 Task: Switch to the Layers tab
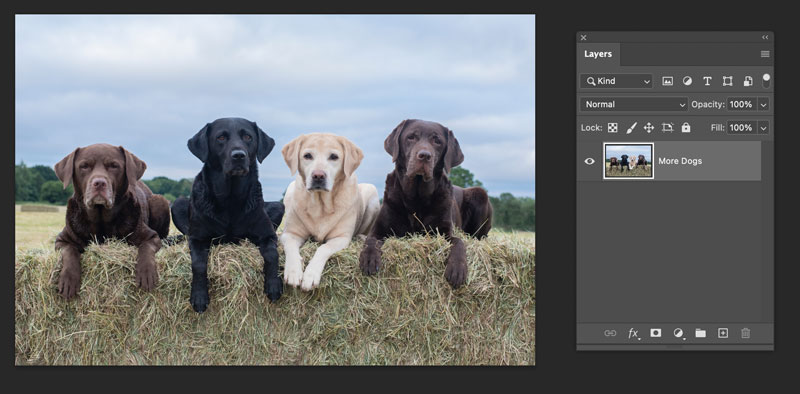click(x=598, y=54)
